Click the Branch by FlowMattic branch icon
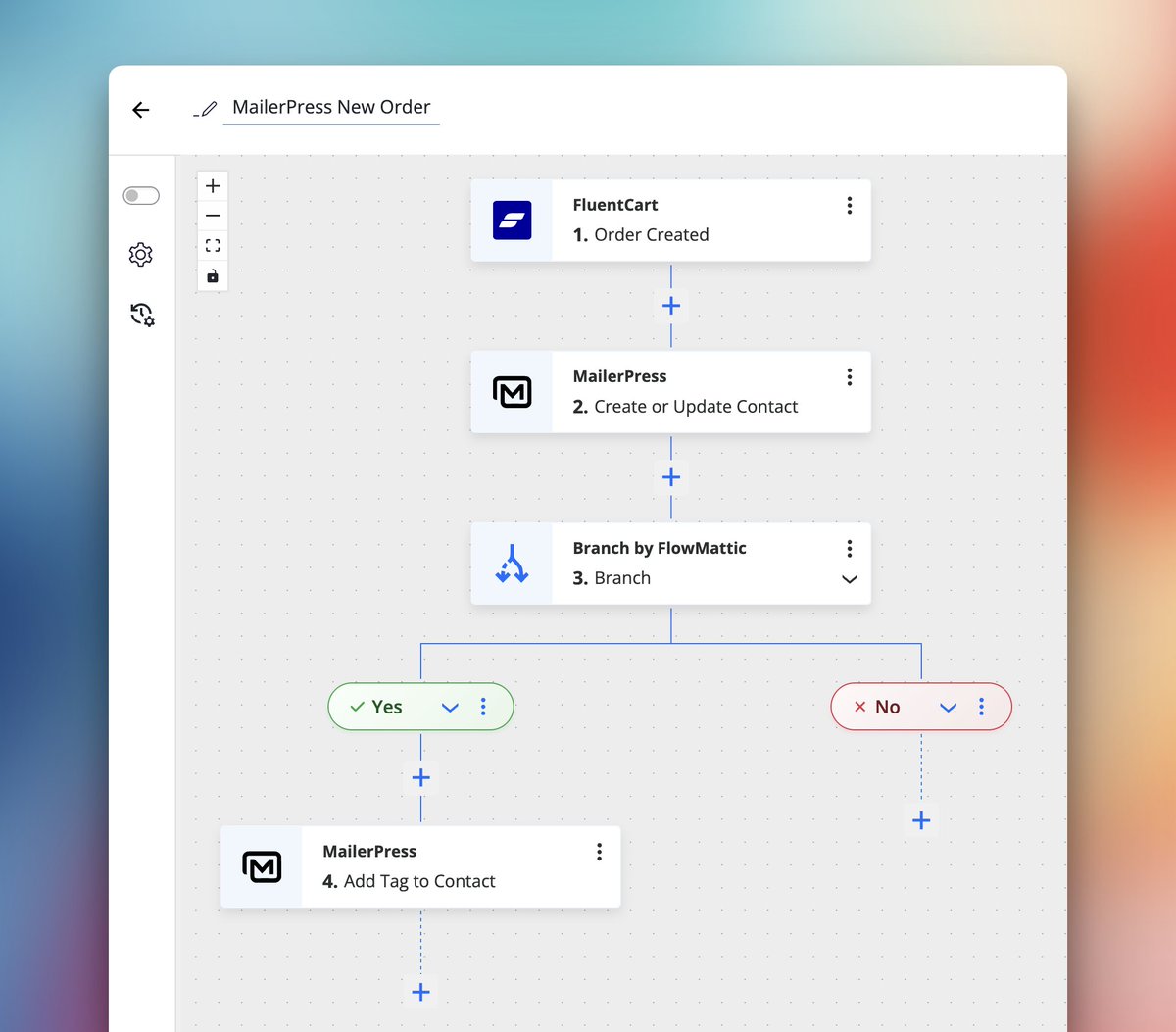Viewport: 1176px width, 1032px height. [512, 564]
